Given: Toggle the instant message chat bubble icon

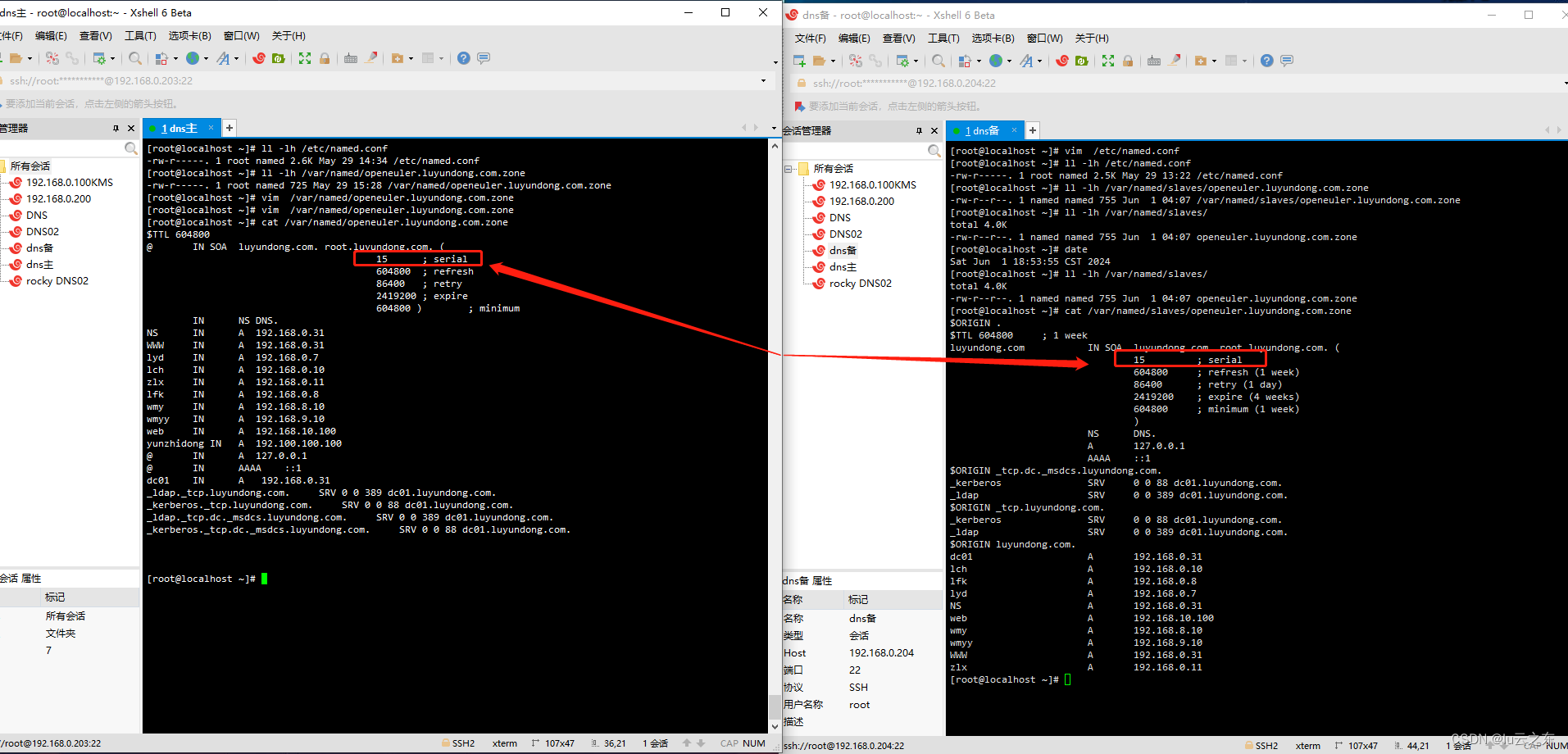Looking at the screenshot, I should 484,58.
